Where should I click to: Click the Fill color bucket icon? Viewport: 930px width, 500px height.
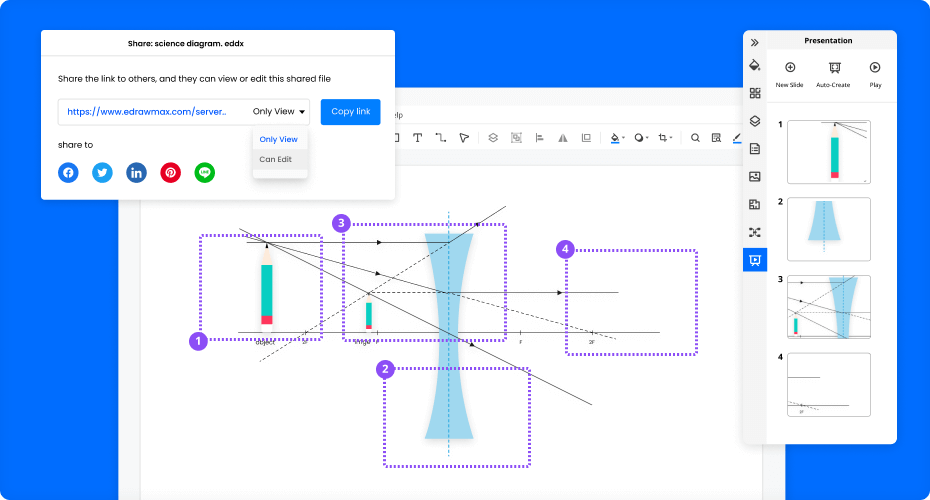click(614, 138)
